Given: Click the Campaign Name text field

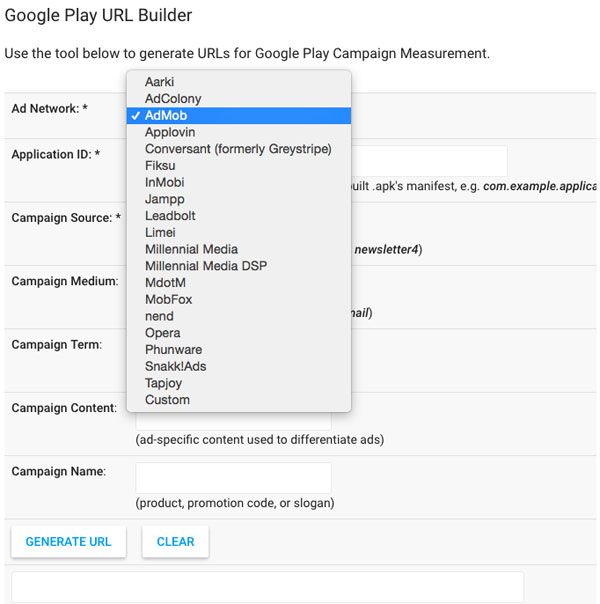Looking at the screenshot, I should point(233,477).
